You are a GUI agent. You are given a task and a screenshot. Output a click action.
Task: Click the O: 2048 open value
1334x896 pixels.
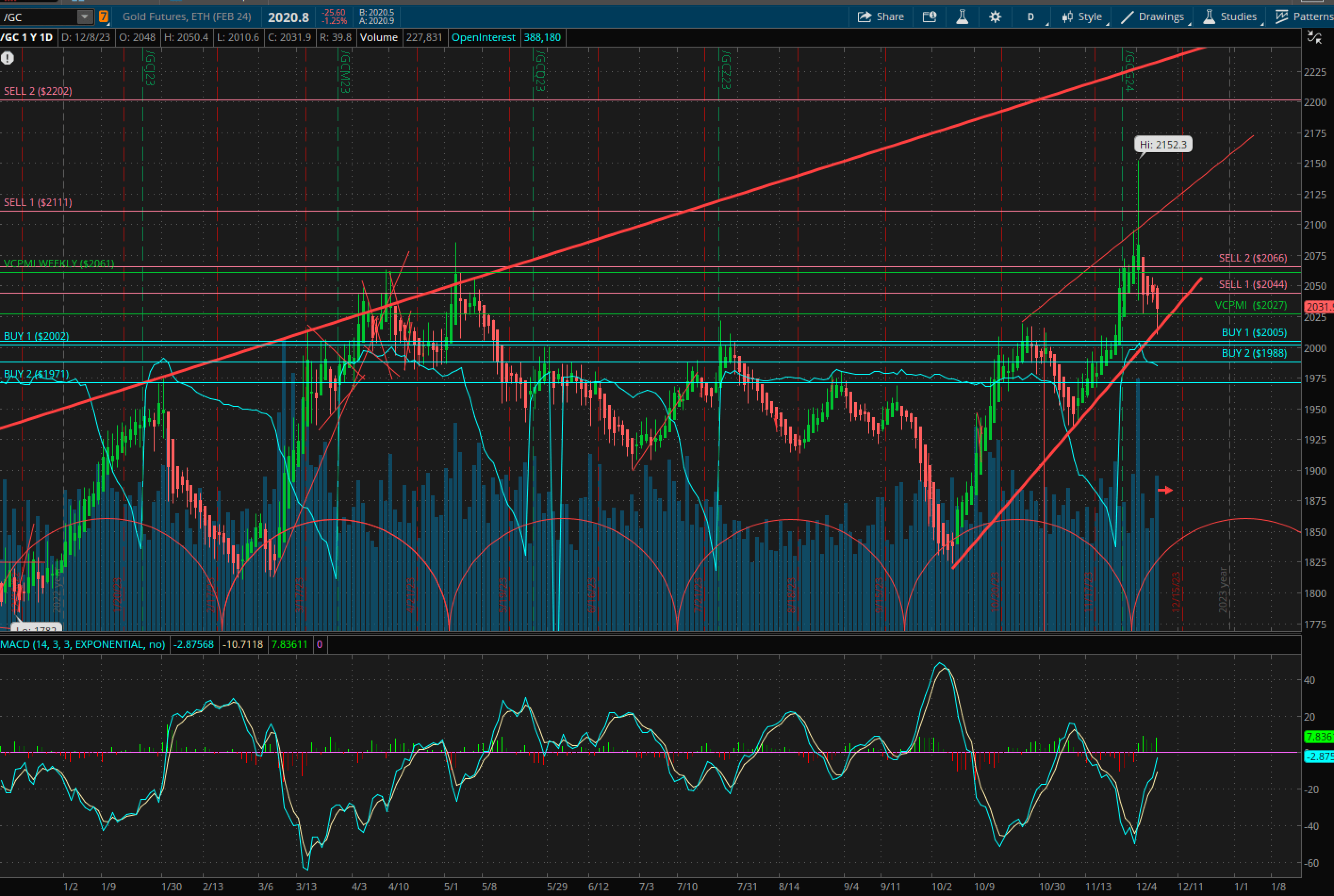(137, 38)
